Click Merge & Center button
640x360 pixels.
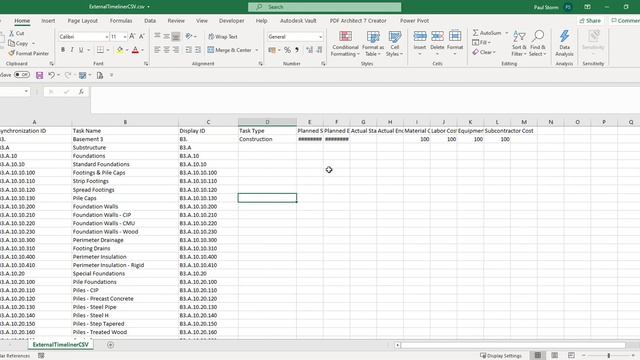(229, 50)
